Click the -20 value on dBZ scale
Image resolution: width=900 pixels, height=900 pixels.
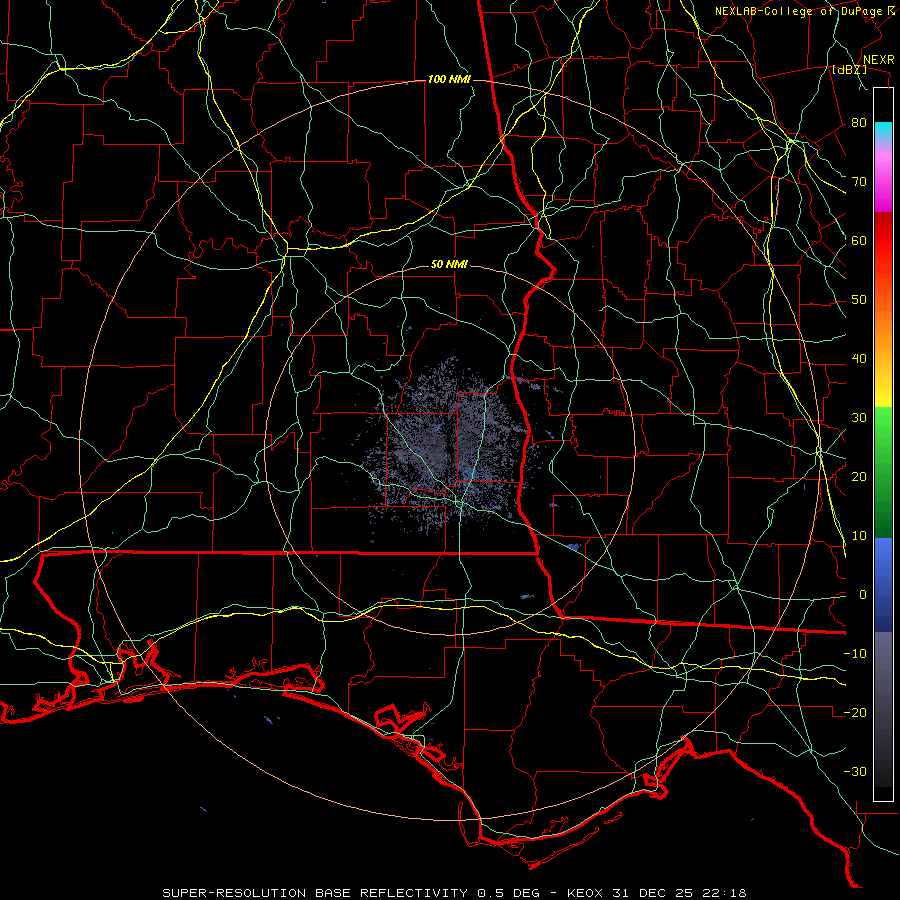(x=855, y=713)
